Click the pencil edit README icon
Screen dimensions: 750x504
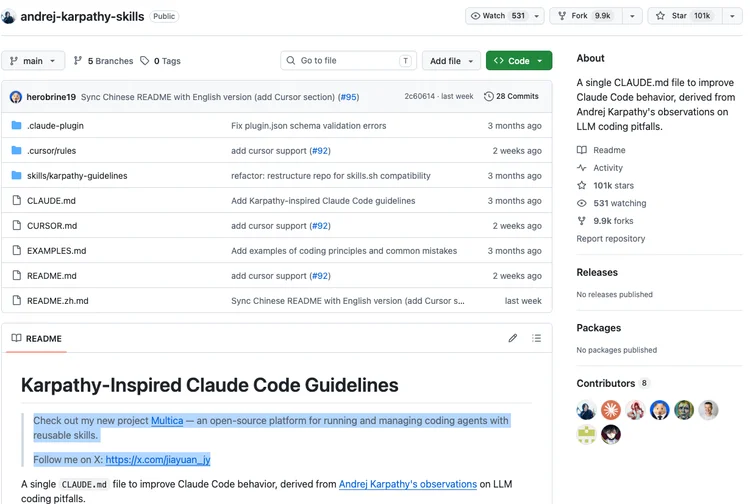tap(513, 338)
